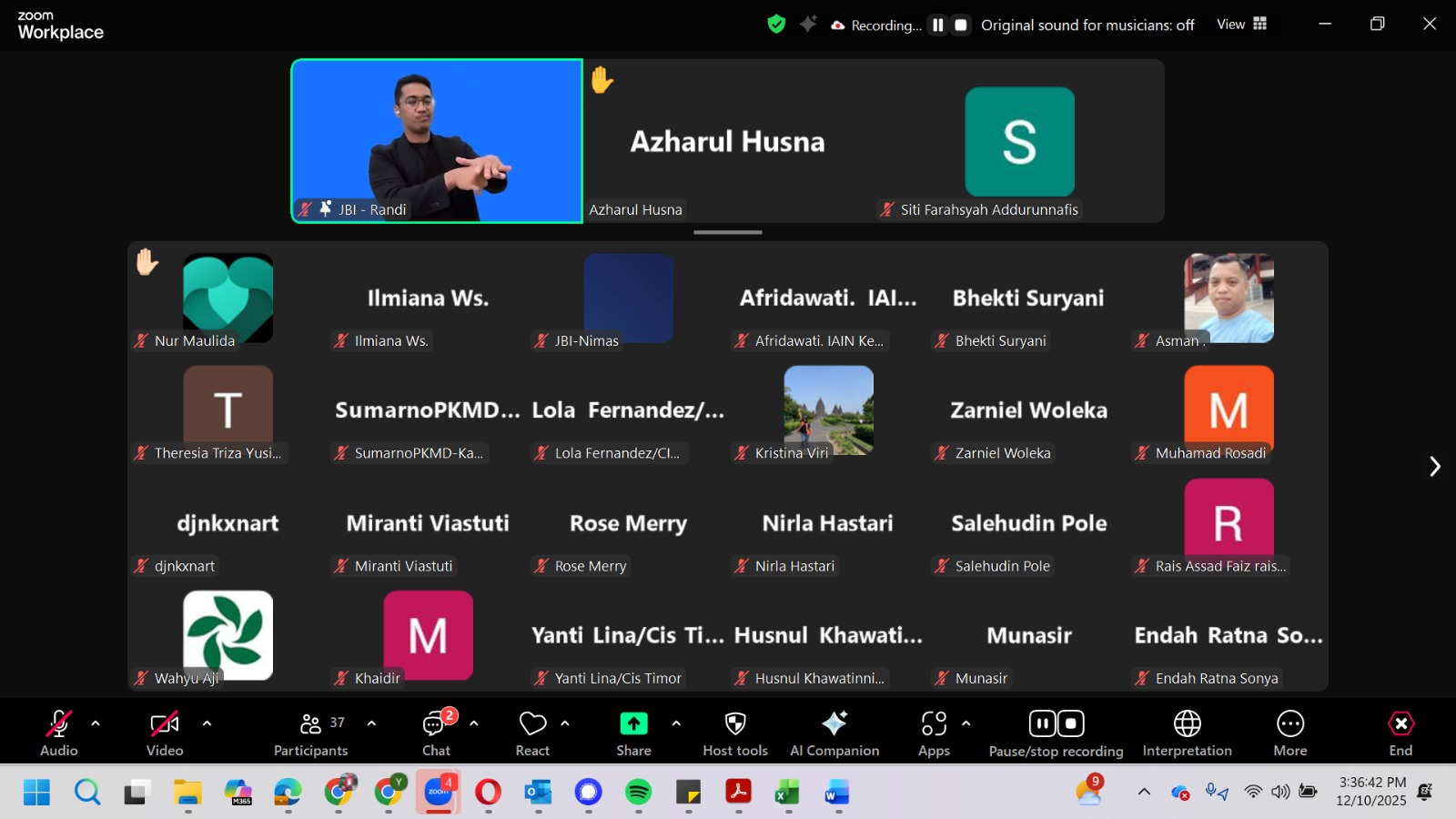Open the View layout menu
The image size is (1456, 819).
coord(1241,25)
